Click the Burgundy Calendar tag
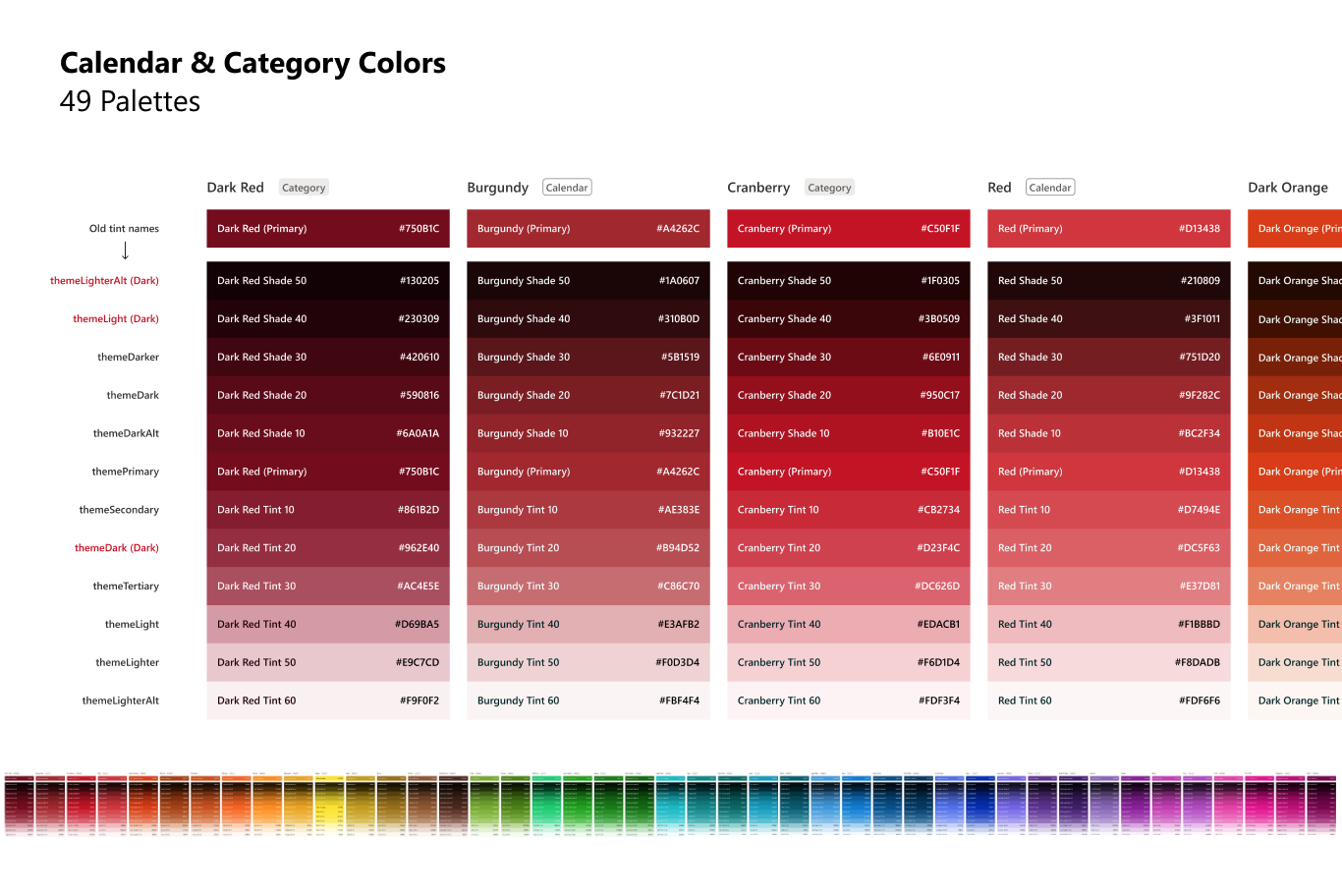 [x=567, y=188]
